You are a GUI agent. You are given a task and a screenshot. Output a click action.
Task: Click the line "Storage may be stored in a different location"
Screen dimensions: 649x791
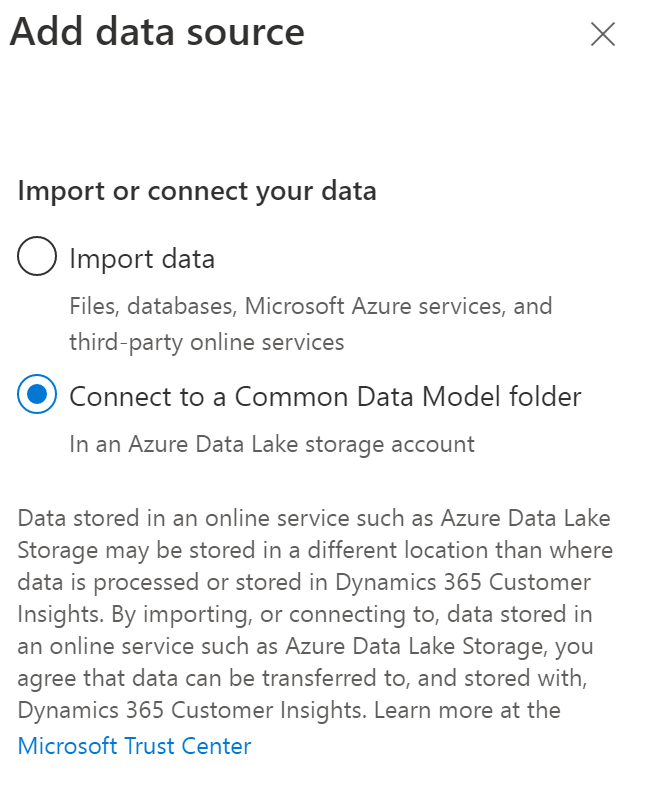315,550
